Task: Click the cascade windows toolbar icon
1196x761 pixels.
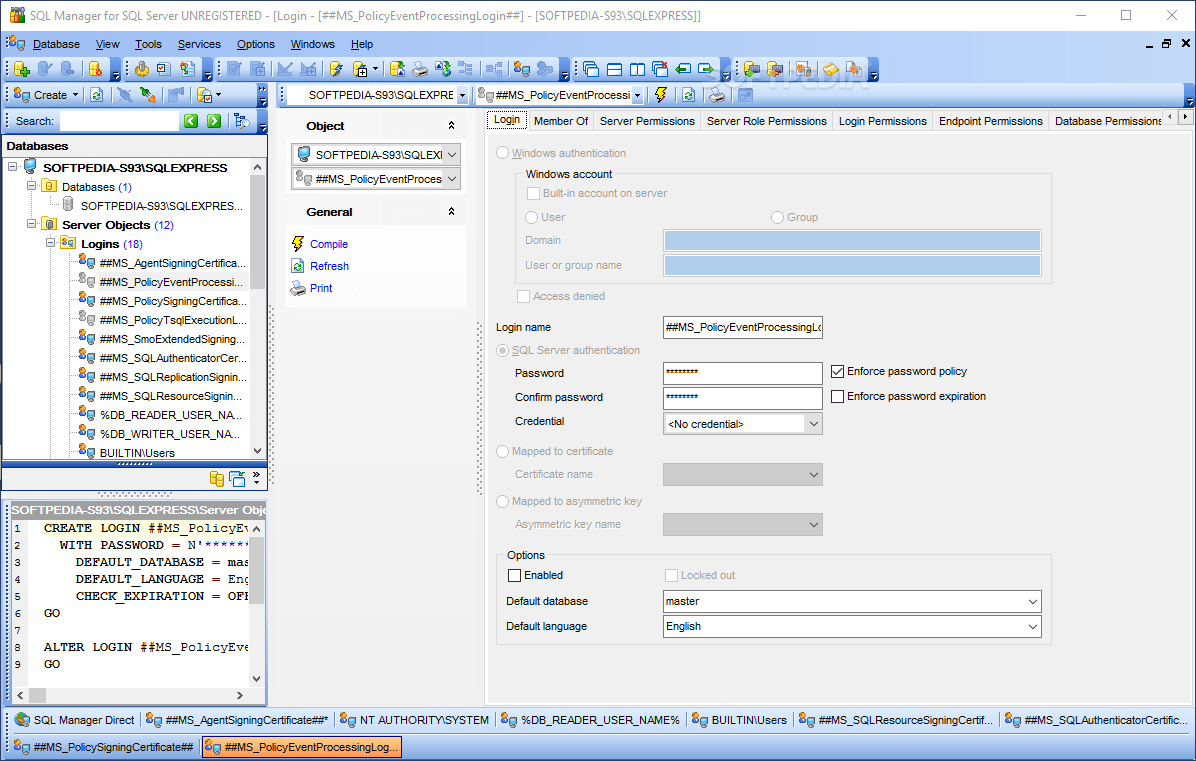Action: [590, 68]
